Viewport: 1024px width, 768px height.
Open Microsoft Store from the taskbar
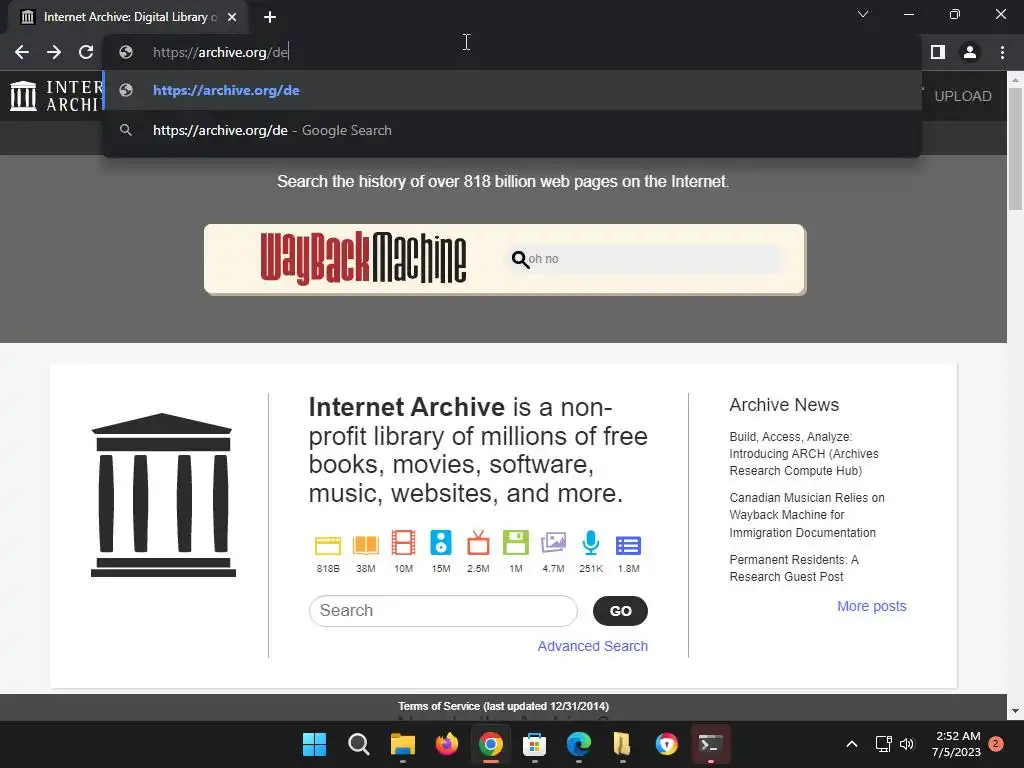pos(534,744)
